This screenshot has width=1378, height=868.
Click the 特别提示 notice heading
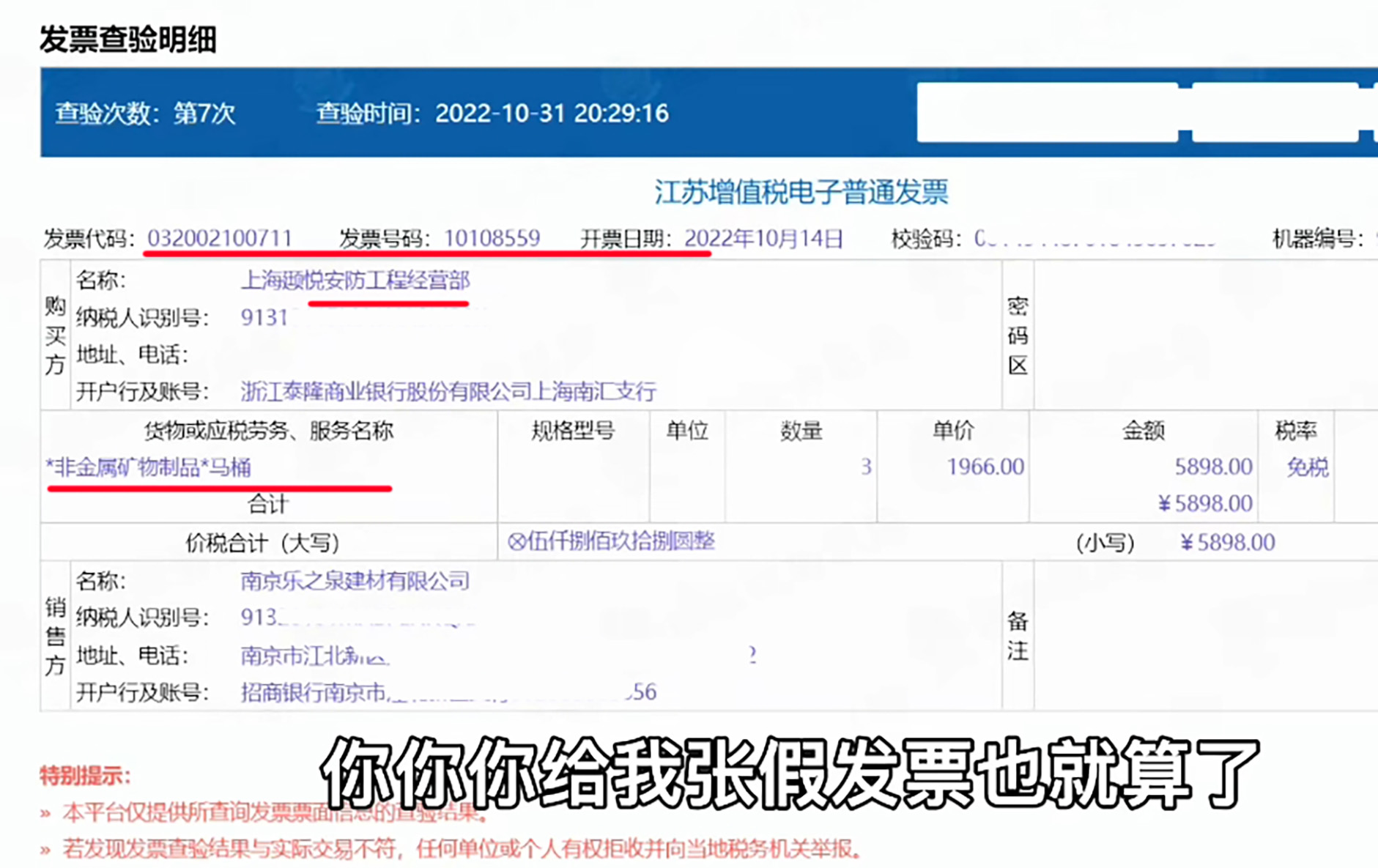(85, 776)
